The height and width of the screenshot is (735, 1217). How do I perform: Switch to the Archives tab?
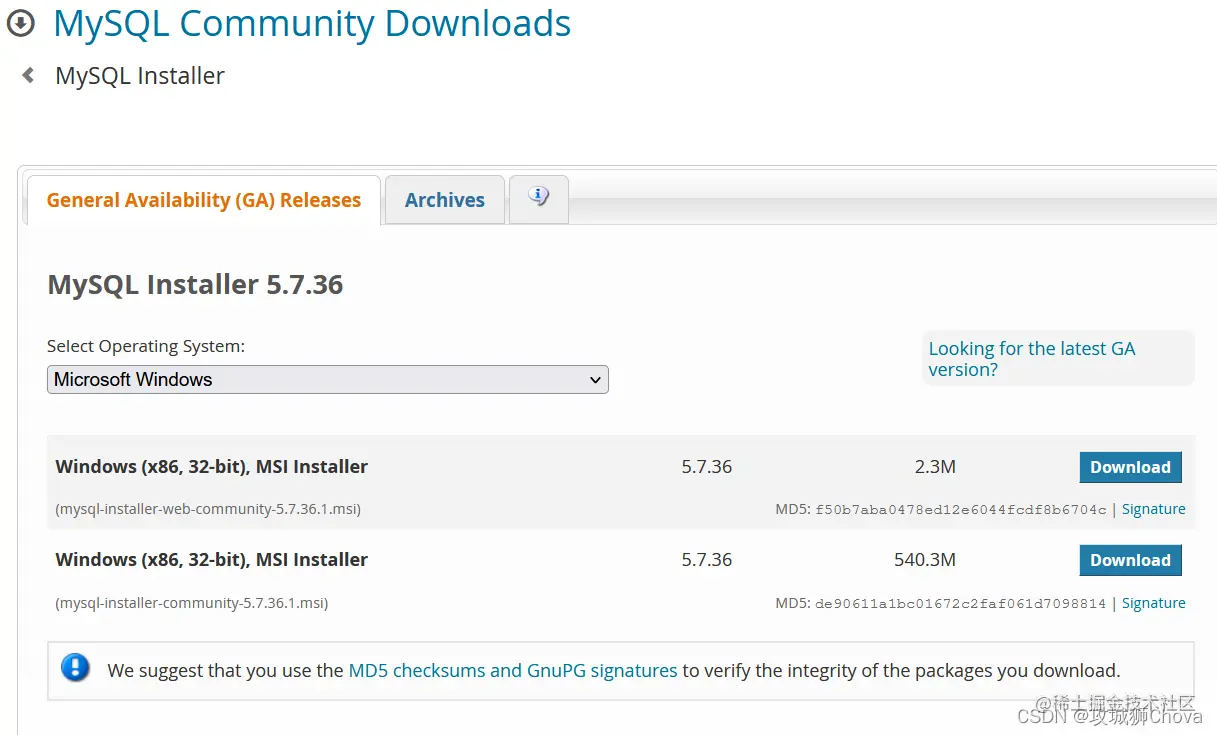[x=445, y=200]
